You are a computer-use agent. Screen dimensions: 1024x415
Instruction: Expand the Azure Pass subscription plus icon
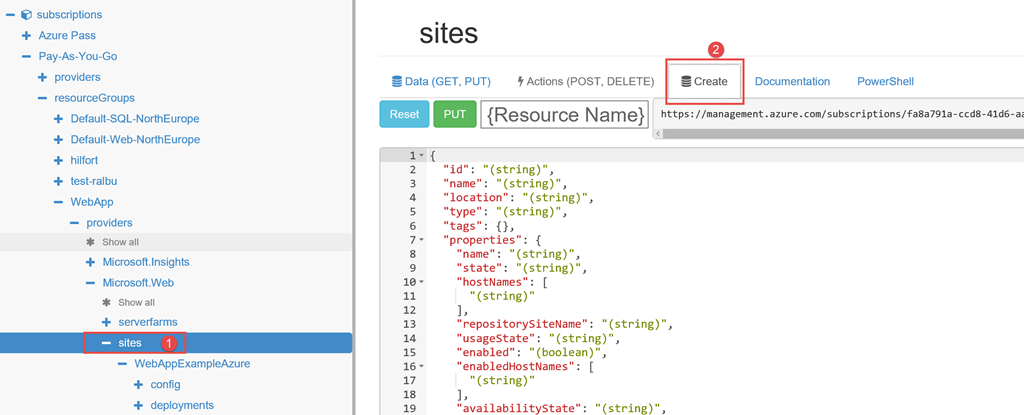27,35
